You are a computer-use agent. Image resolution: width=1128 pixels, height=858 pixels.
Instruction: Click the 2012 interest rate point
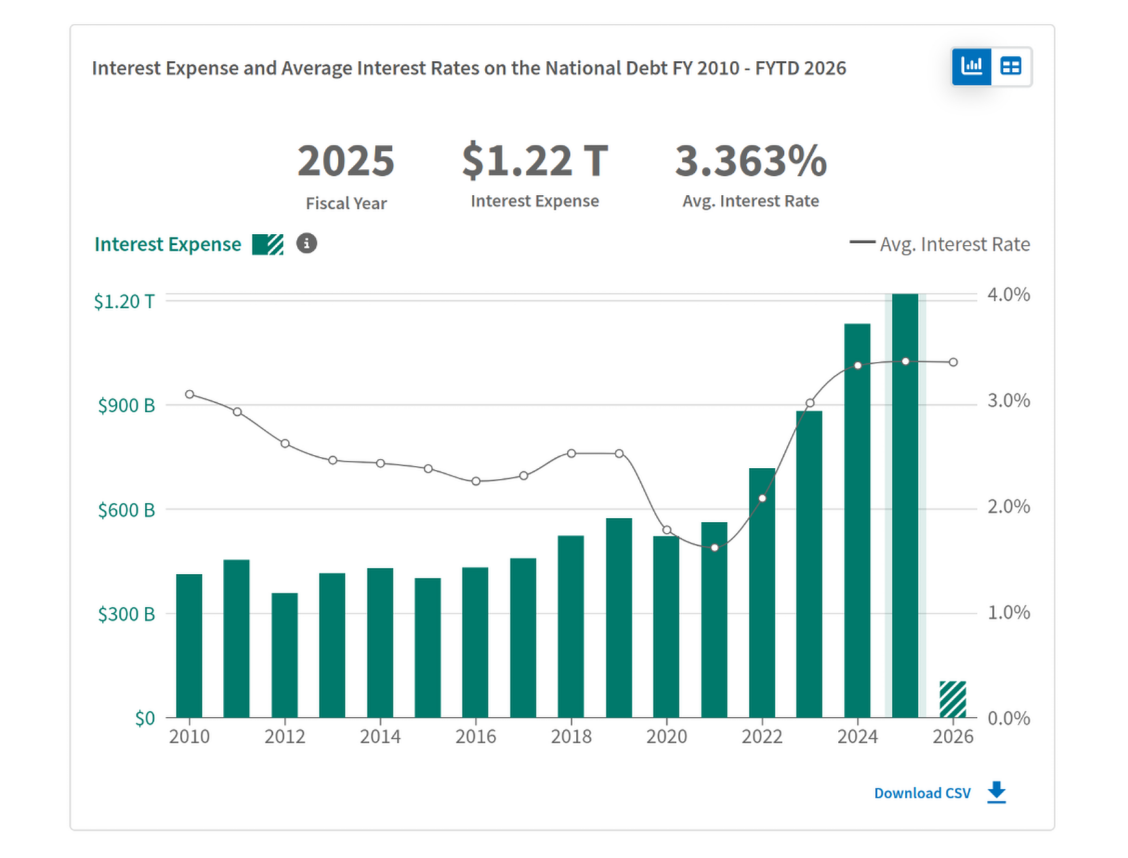(285, 444)
